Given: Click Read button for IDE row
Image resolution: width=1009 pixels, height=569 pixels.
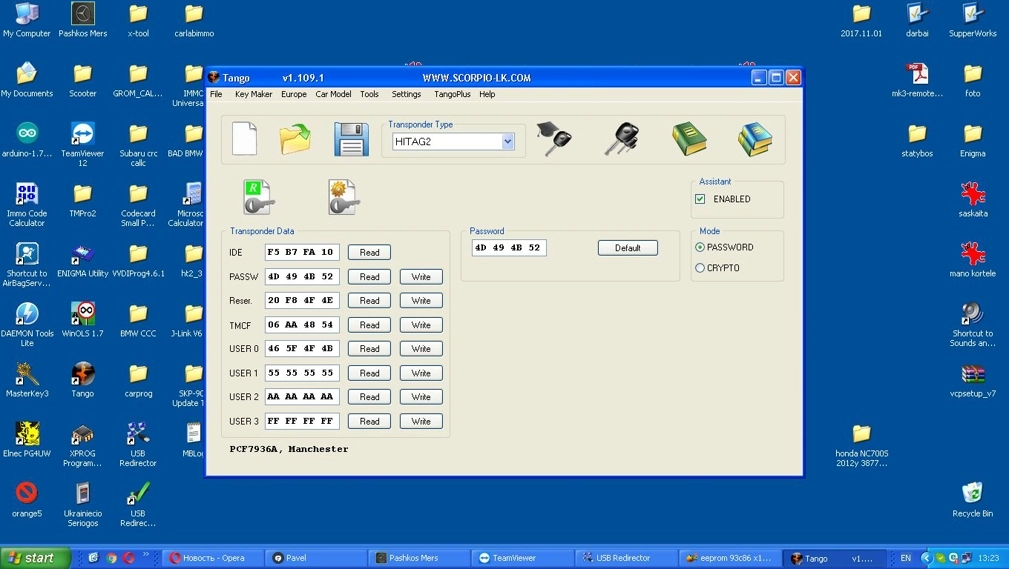Looking at the screenshot, I should 369,252.
